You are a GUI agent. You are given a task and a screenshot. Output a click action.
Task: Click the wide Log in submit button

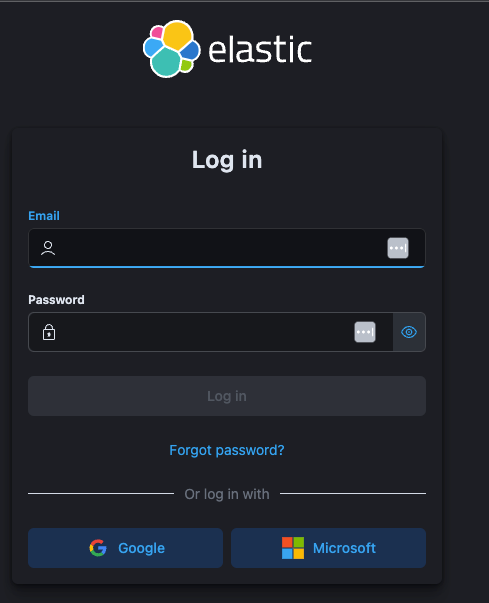coord(227,396)
